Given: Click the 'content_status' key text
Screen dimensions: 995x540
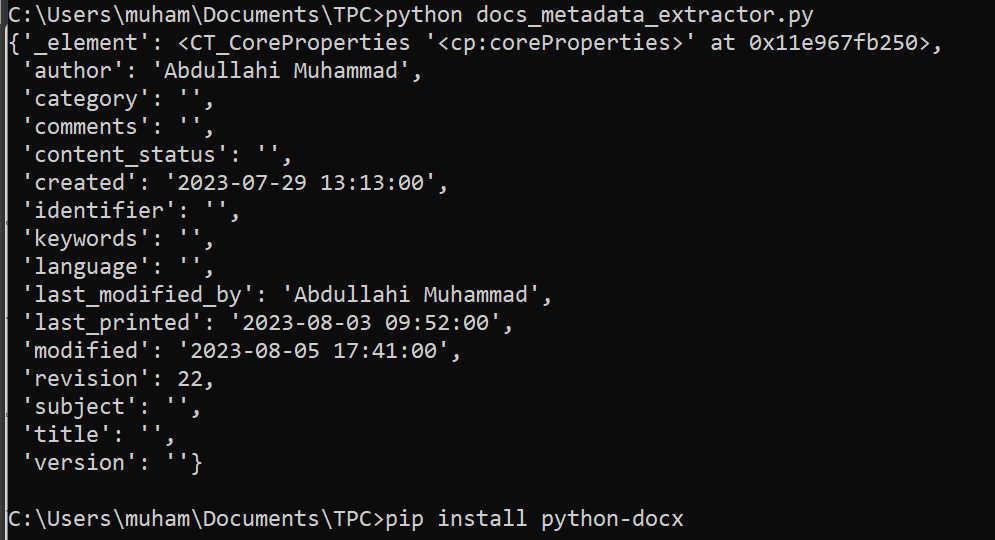Looking at the screenshot, I should coord(124,155).
